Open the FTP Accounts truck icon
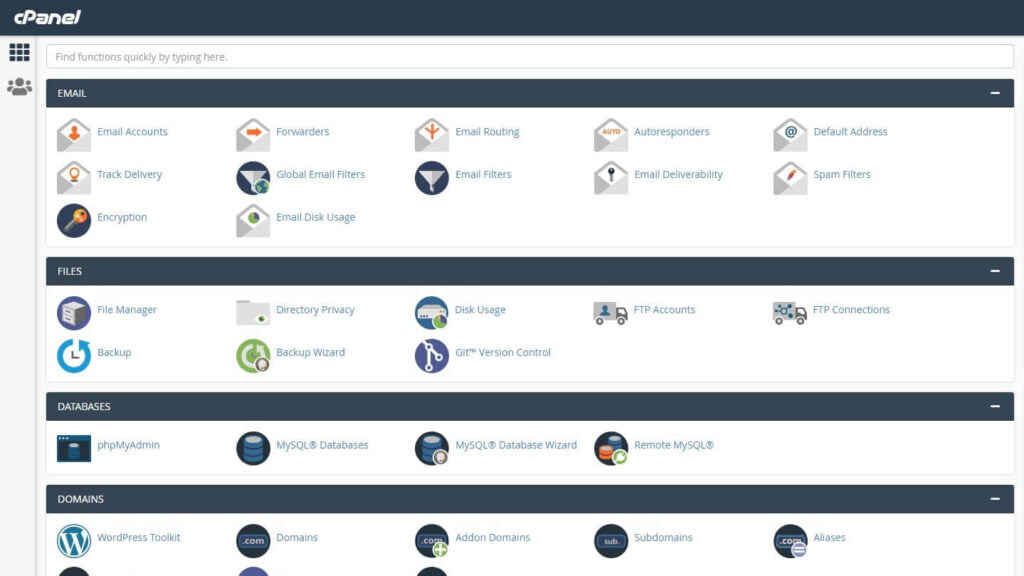Image resolution: width=1024 pixels, height=576 pixels. click(x=610, y=312)
